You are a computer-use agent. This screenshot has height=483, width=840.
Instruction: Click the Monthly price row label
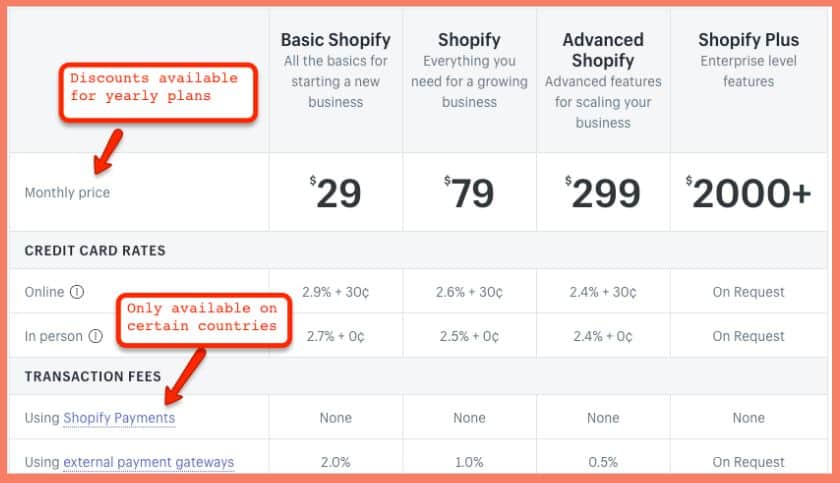pyautogui.click(x=67, y=193)
